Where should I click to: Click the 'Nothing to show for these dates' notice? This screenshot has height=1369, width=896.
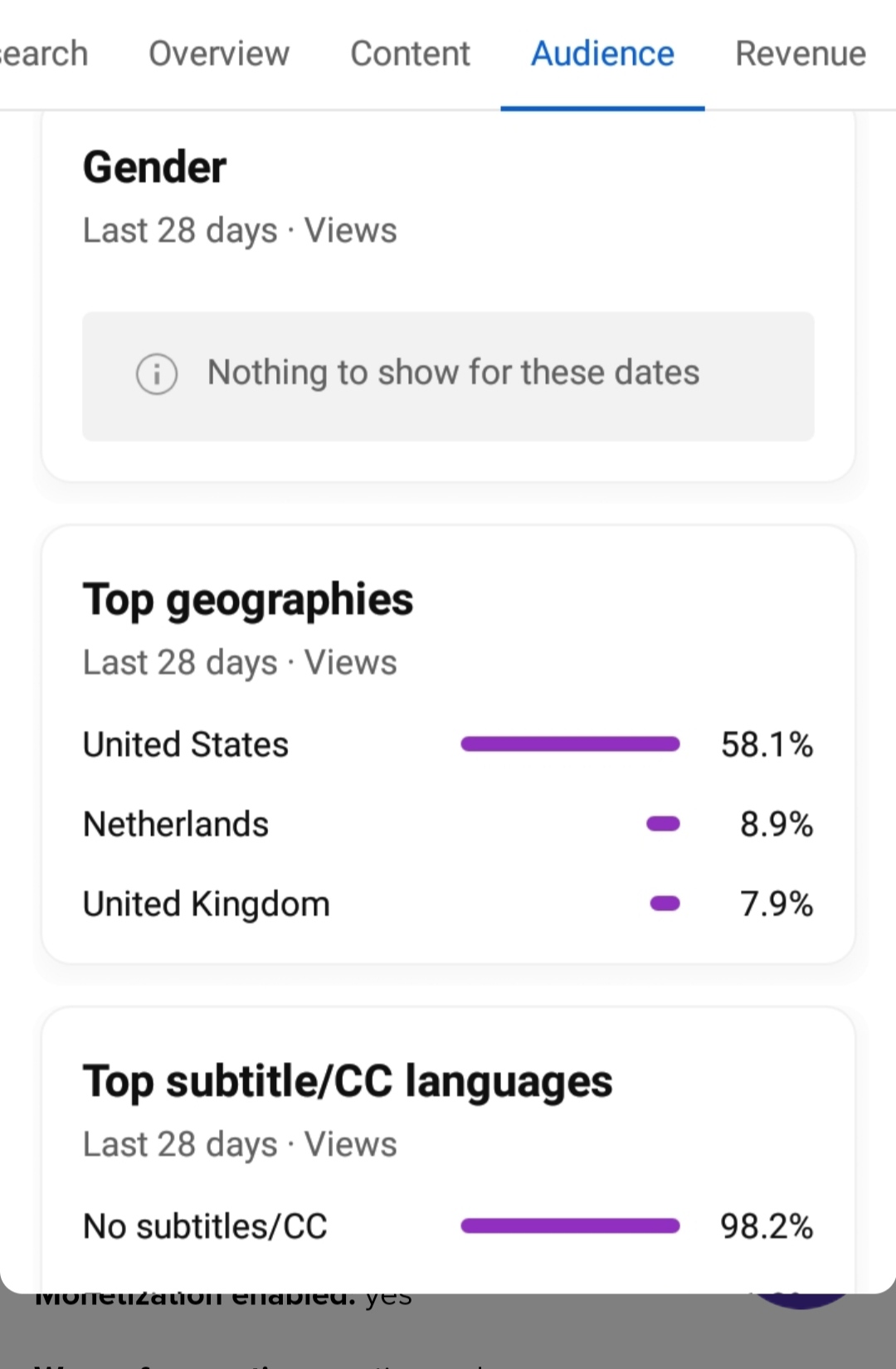[x=448, y=376]
